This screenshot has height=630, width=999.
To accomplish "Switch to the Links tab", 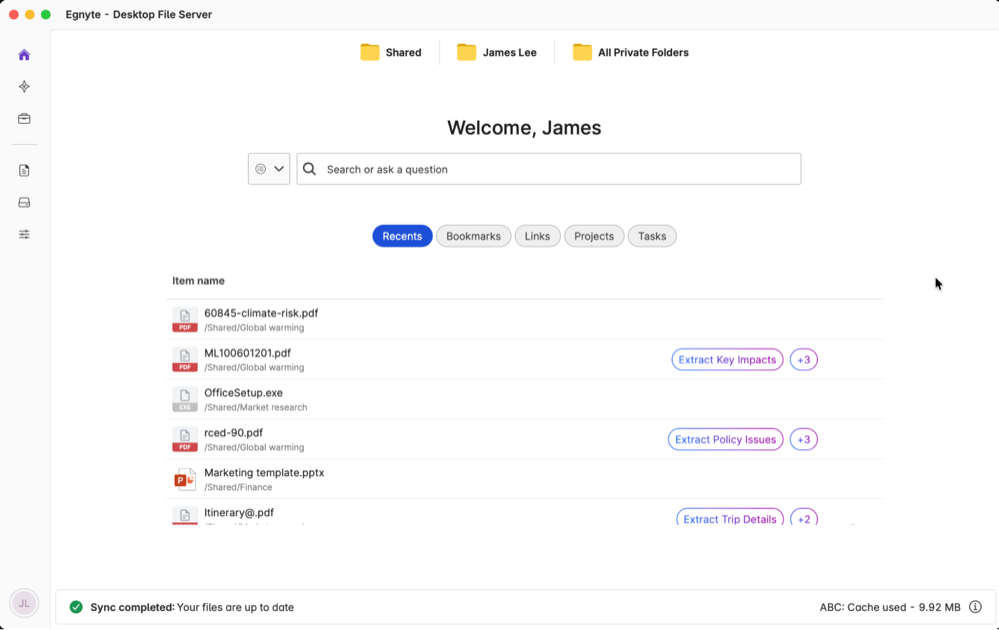I will coord(537,236).
